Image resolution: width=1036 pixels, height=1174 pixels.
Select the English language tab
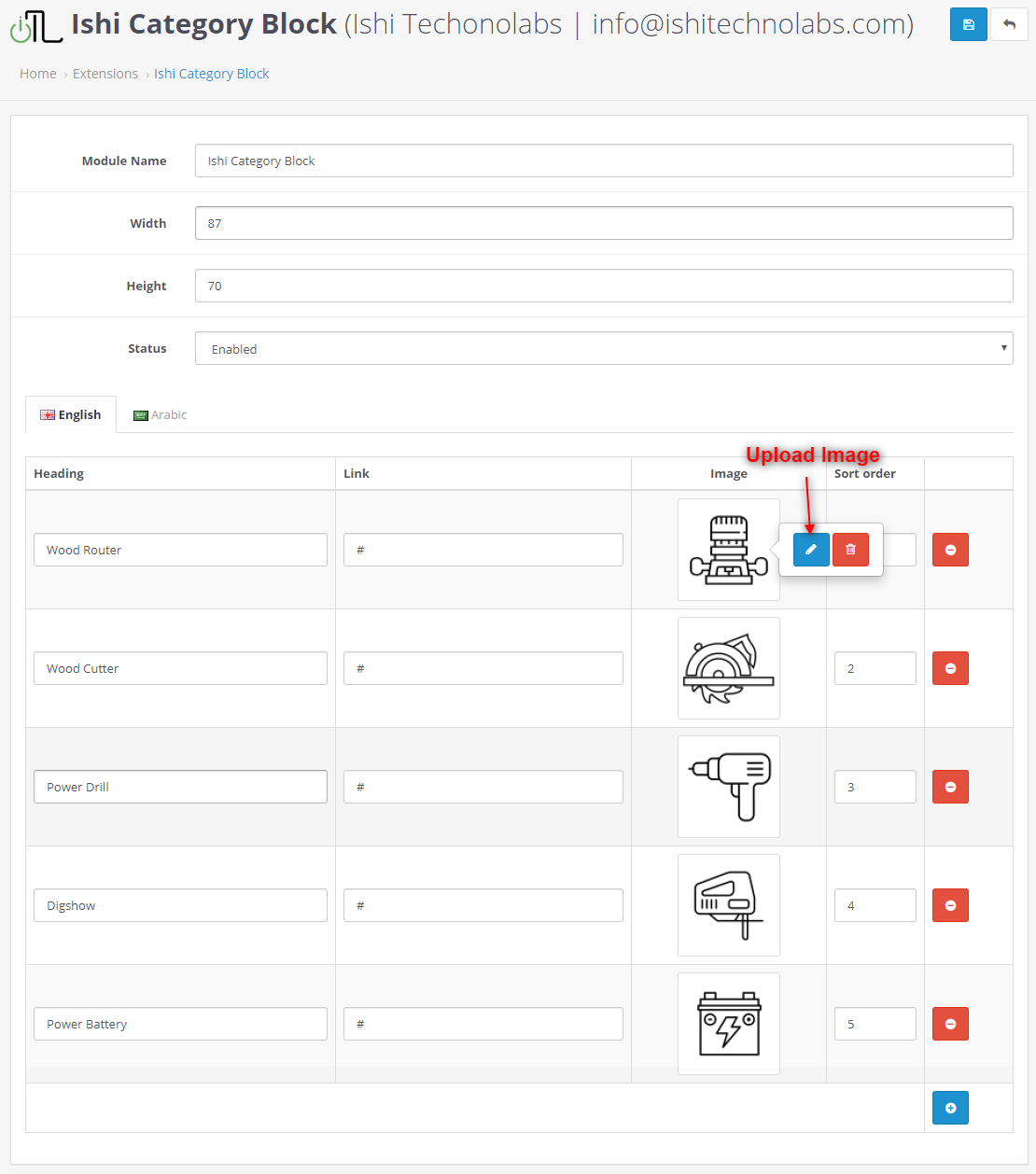[71, 415]
